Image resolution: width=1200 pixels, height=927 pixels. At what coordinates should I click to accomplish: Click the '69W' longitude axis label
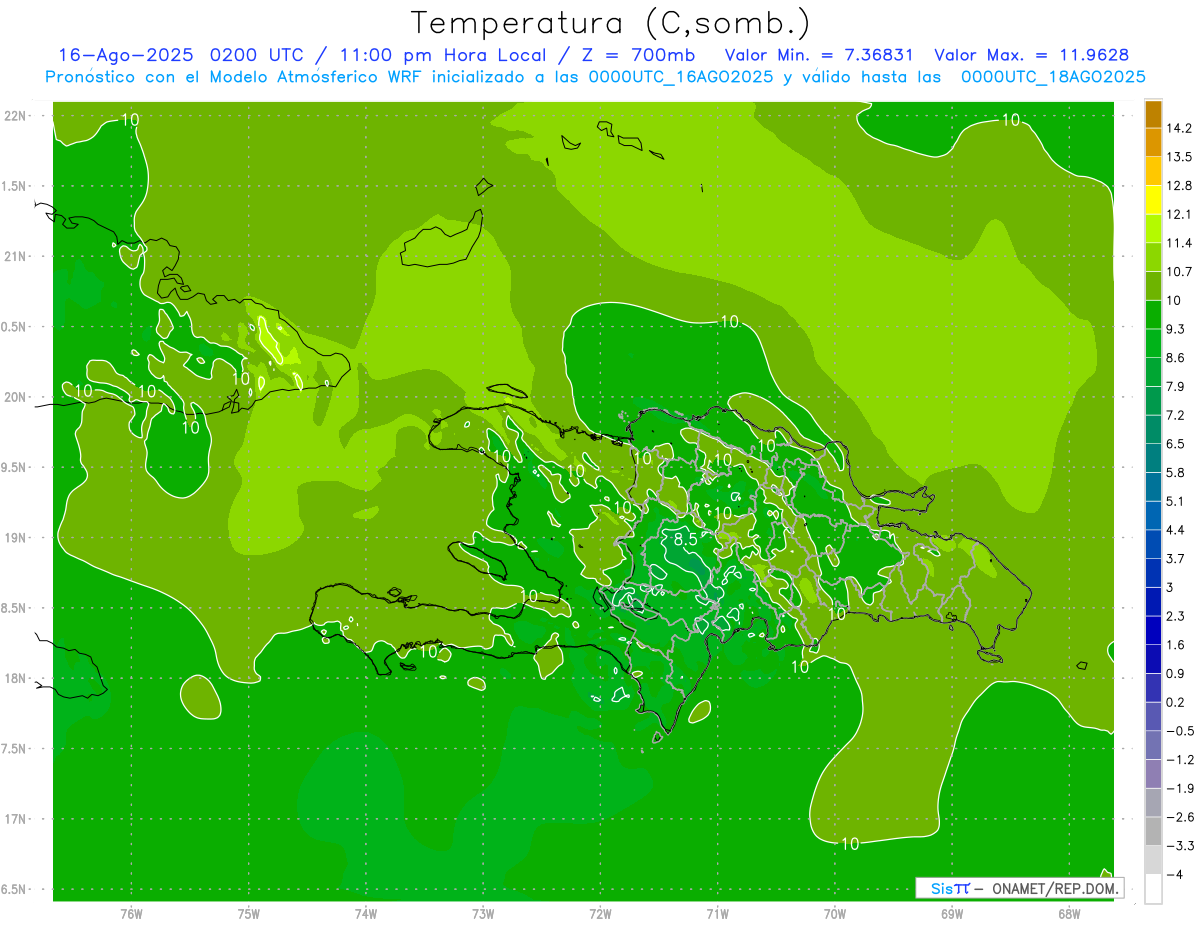point(951,914)
